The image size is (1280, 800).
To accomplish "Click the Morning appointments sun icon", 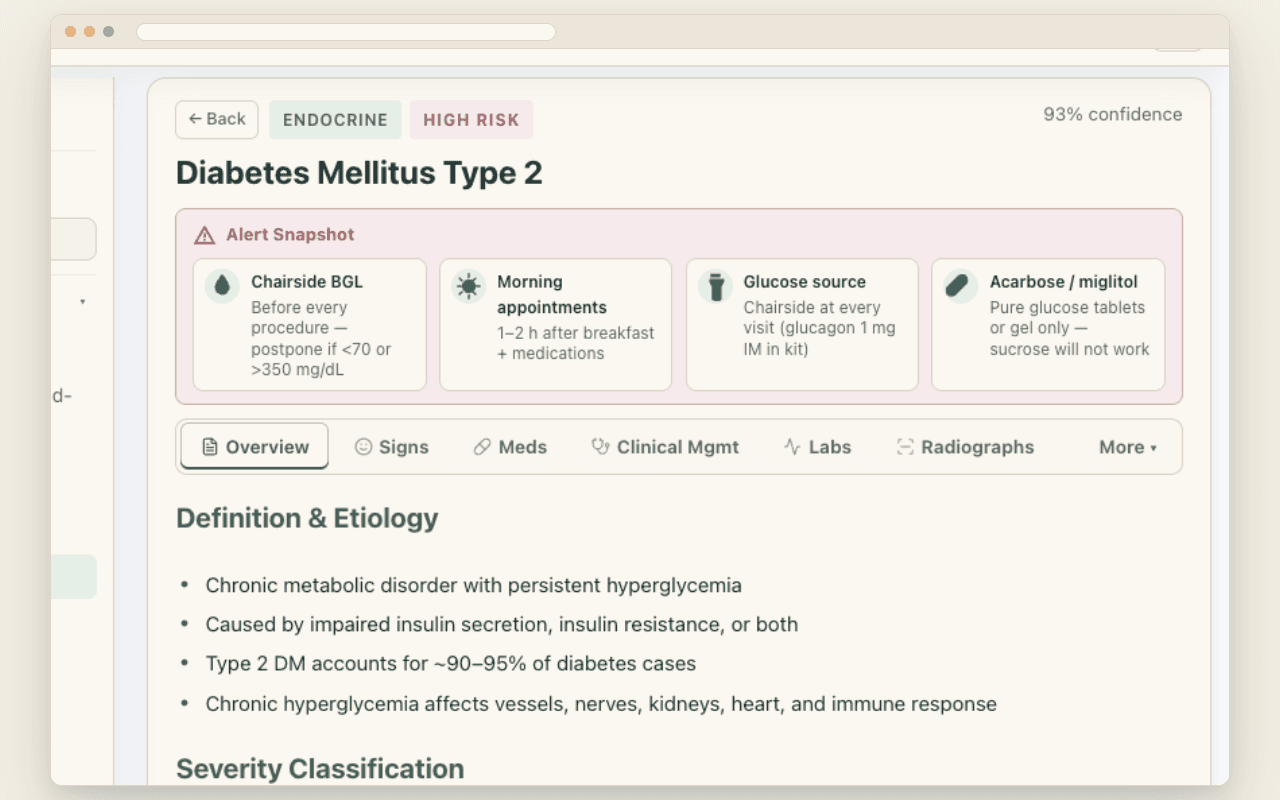I will coord(468,286).
